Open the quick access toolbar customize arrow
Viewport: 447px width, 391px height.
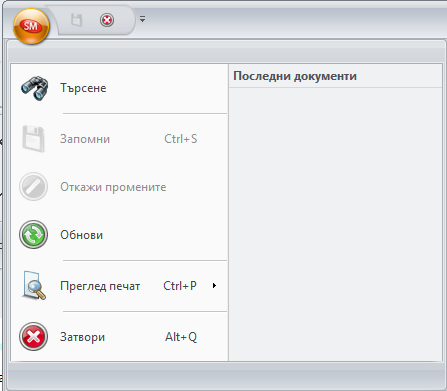coord(142,19)
